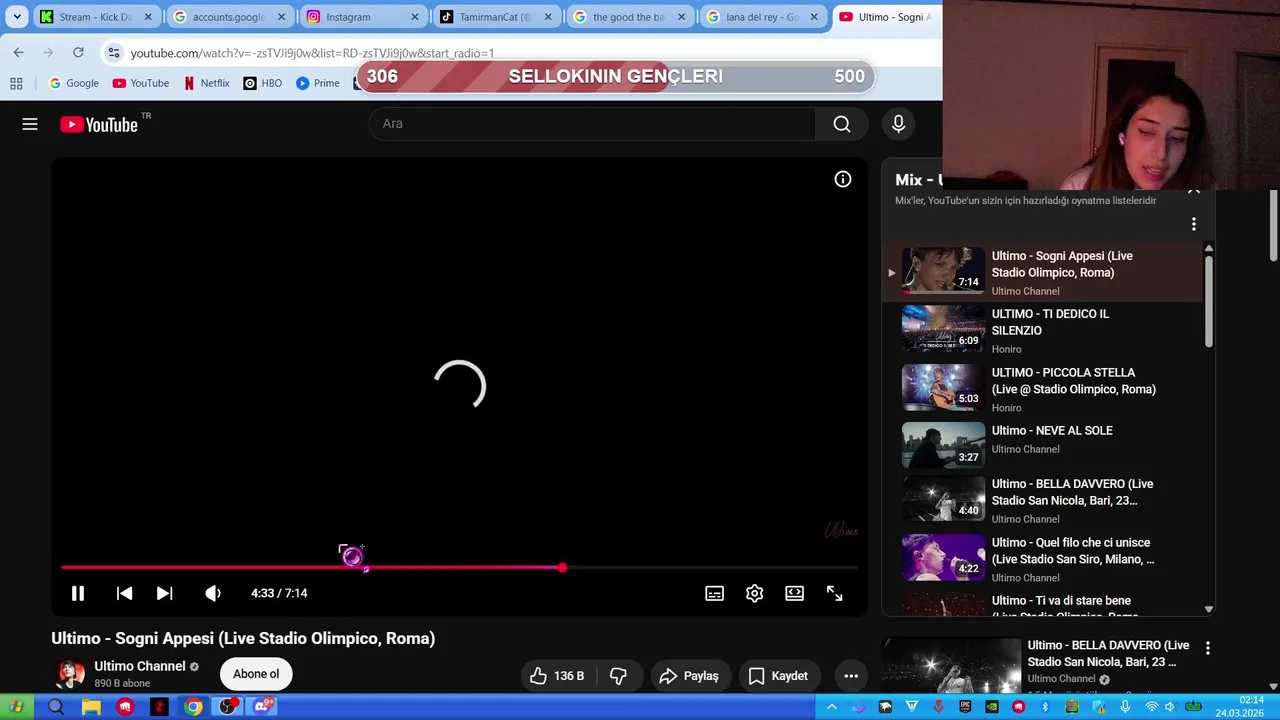
Task: Skip to next video in player
Action: [164, 593]
